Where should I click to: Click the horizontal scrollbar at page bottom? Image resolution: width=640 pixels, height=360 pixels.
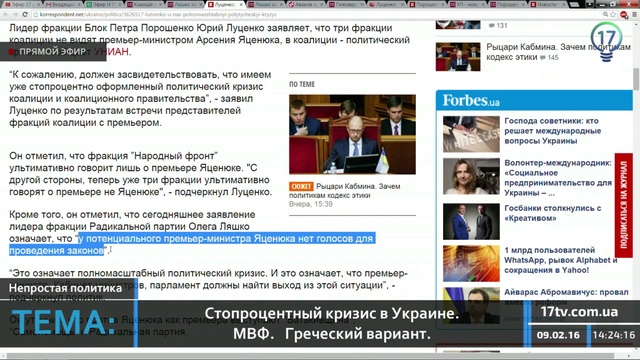[310, 356]
